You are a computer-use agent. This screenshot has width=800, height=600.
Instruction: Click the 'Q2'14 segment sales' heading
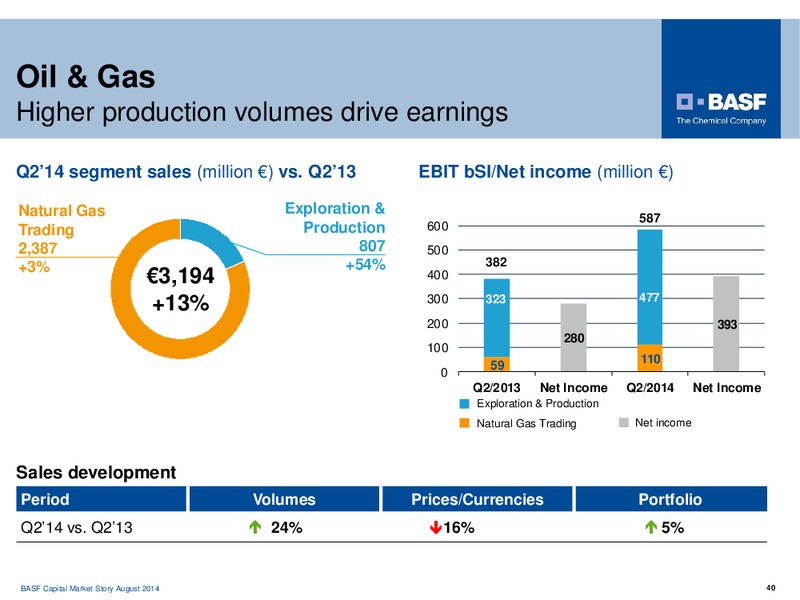coord(104,172)
